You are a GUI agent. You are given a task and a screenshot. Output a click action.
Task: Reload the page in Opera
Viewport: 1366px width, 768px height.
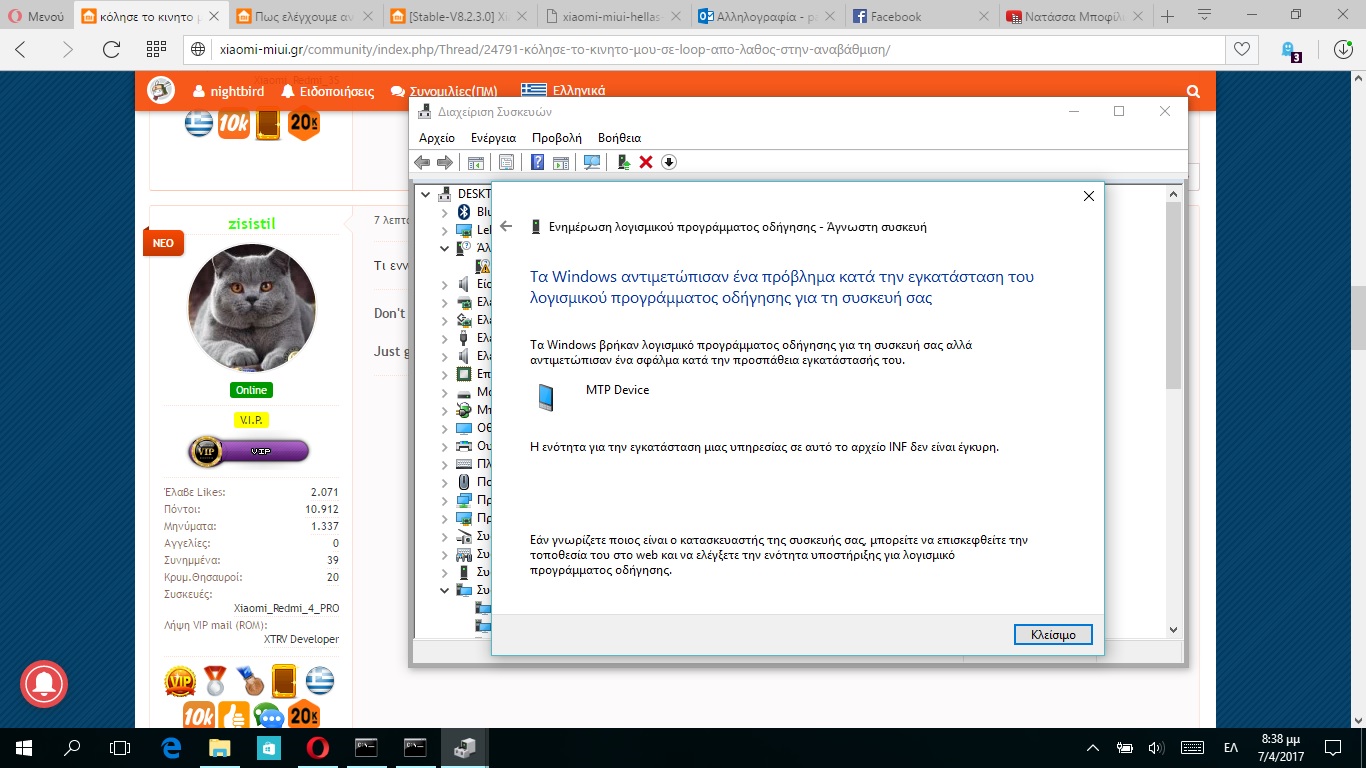[x=111, y=49]
